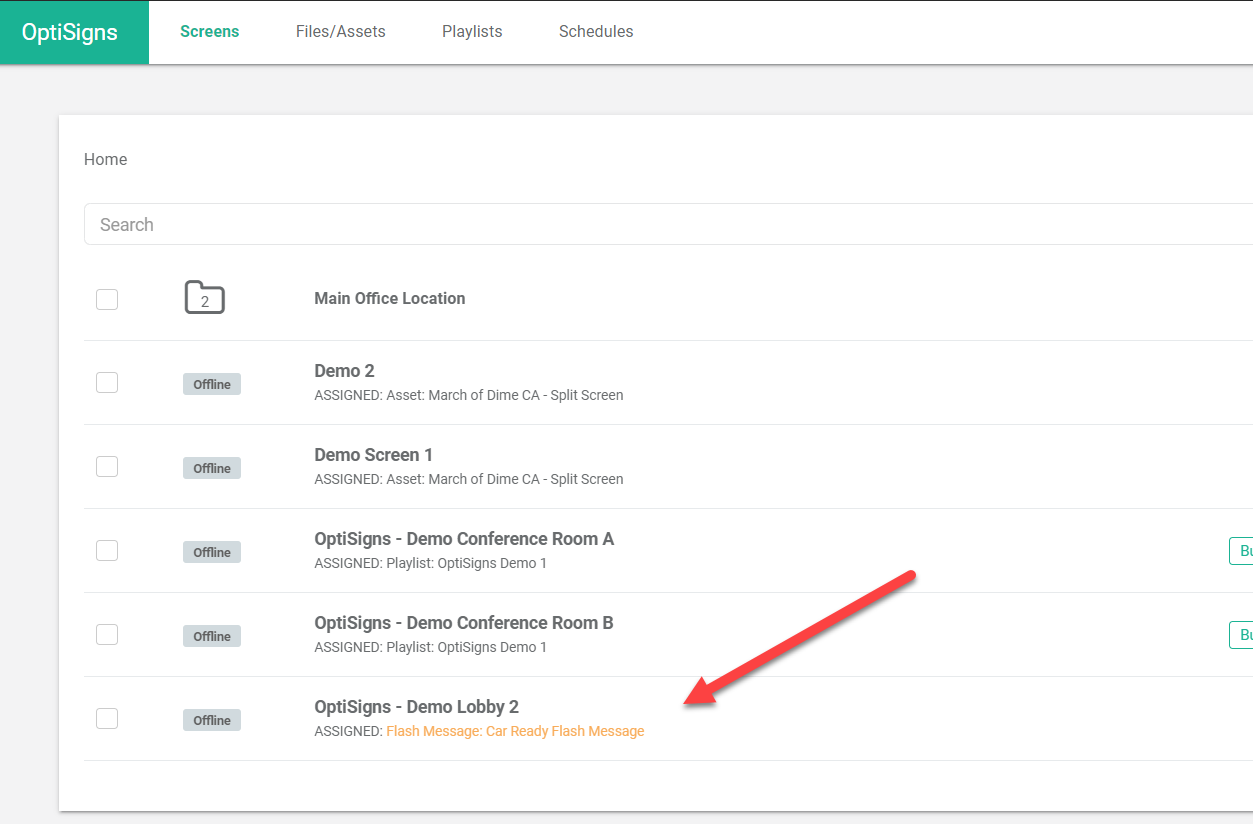Click the Offline badge for Conference Room A

tap(212, 552)
